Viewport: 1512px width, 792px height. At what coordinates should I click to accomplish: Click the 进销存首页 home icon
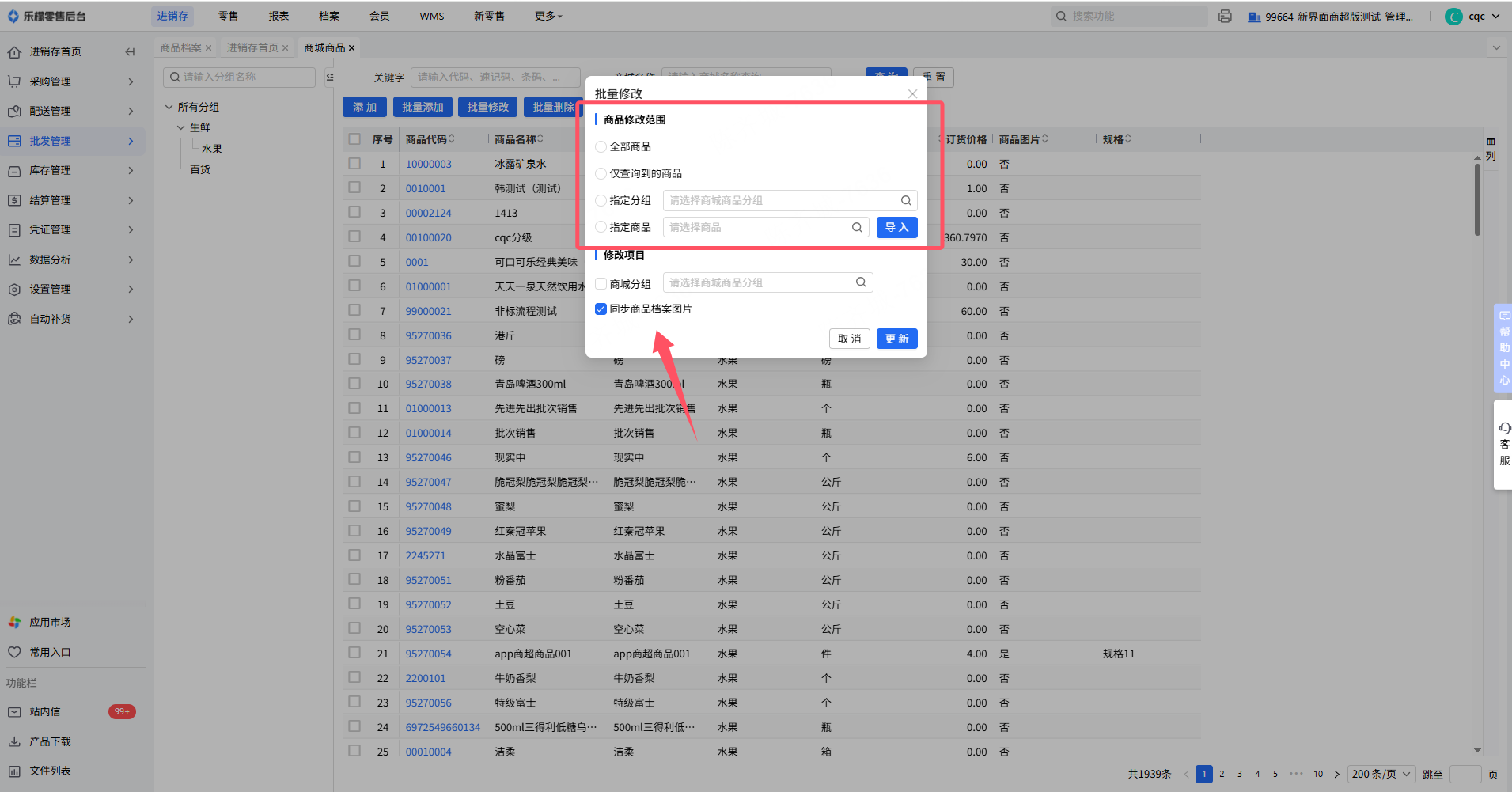tap(14, 52)
